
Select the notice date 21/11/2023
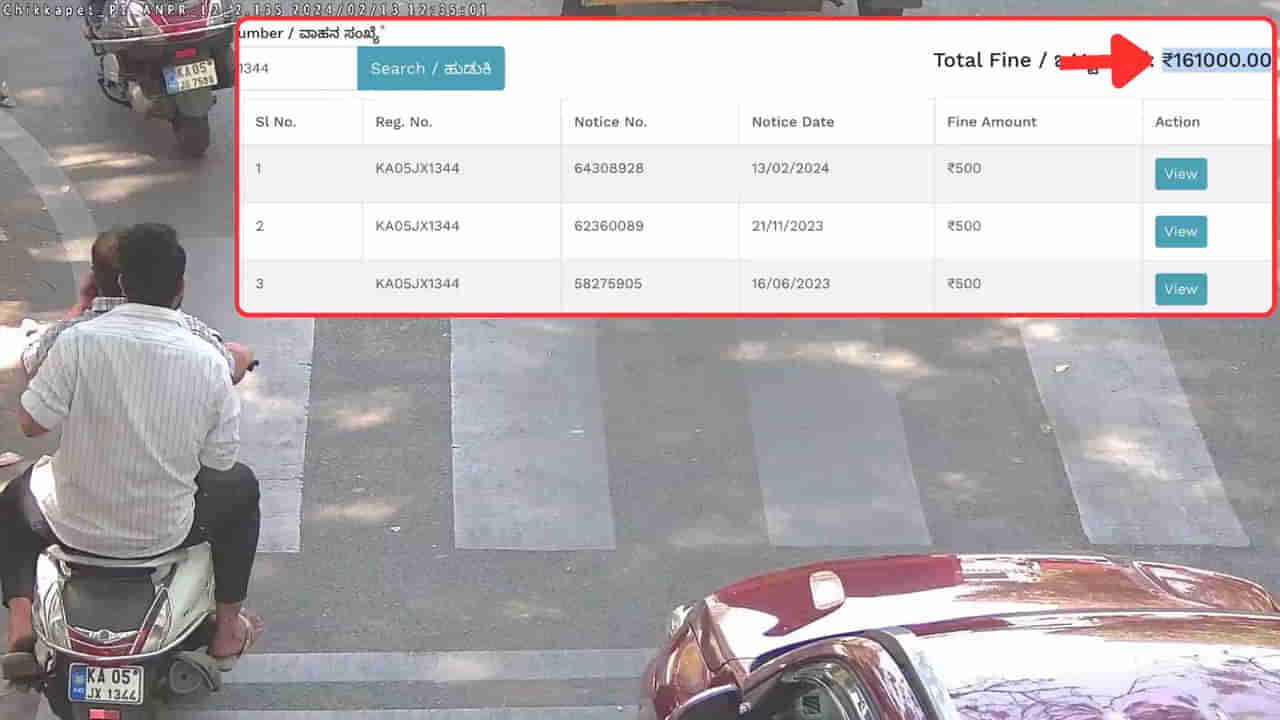point(787,226)
